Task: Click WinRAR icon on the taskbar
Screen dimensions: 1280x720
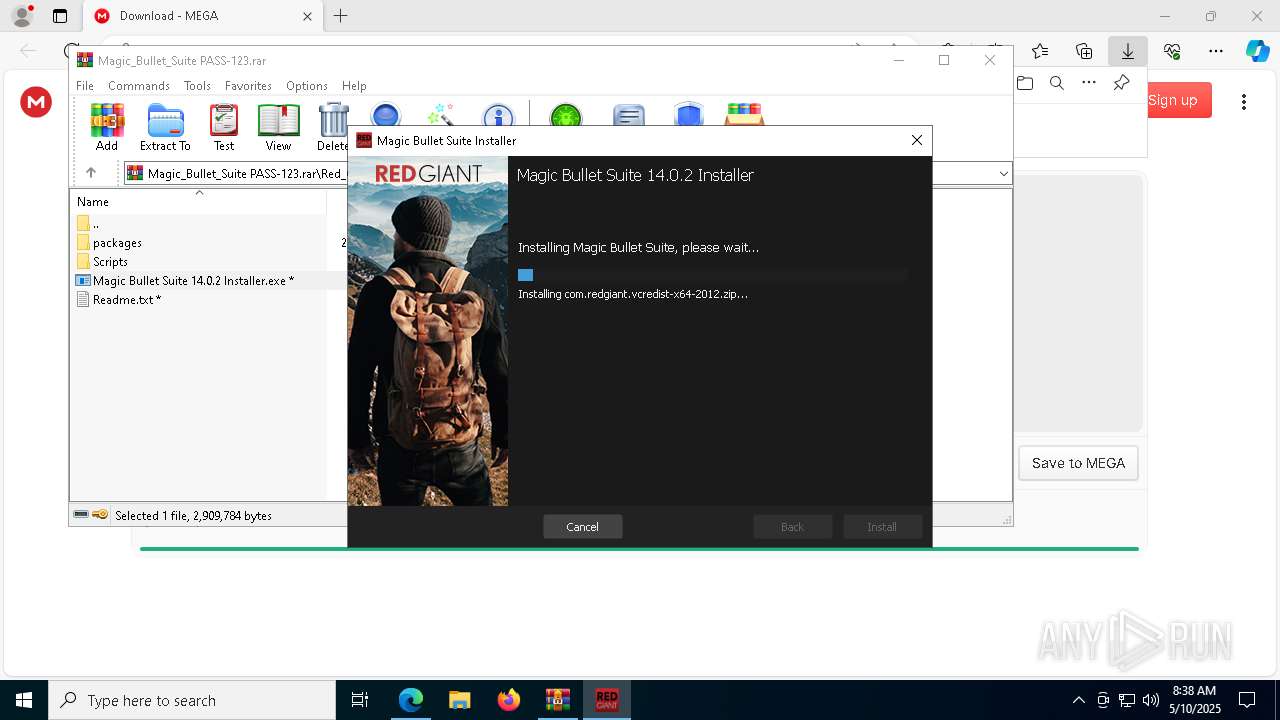Action: [558, 700]
